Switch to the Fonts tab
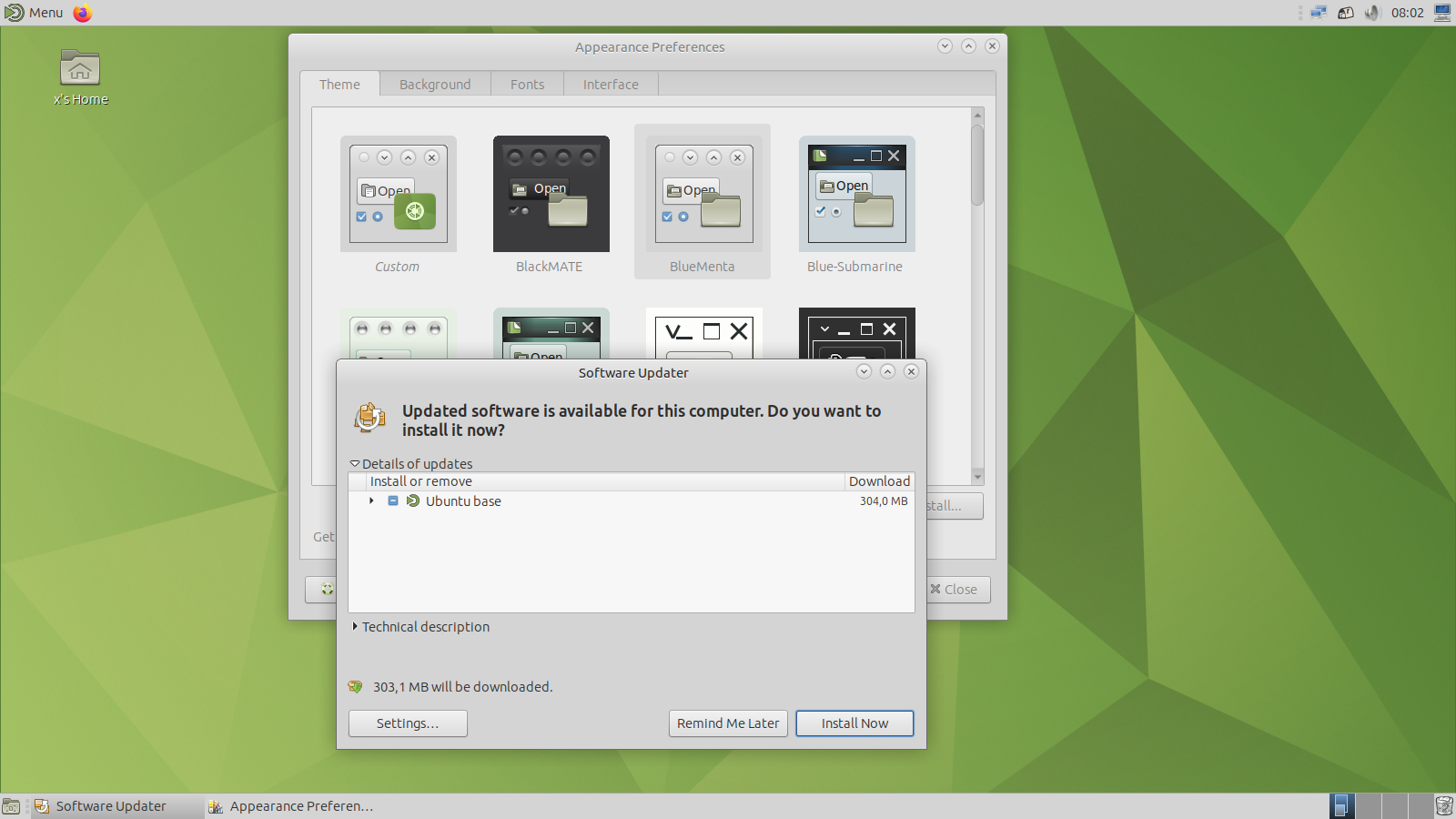Viewport: 1456px width, 819px height. [x=527, y=84]
